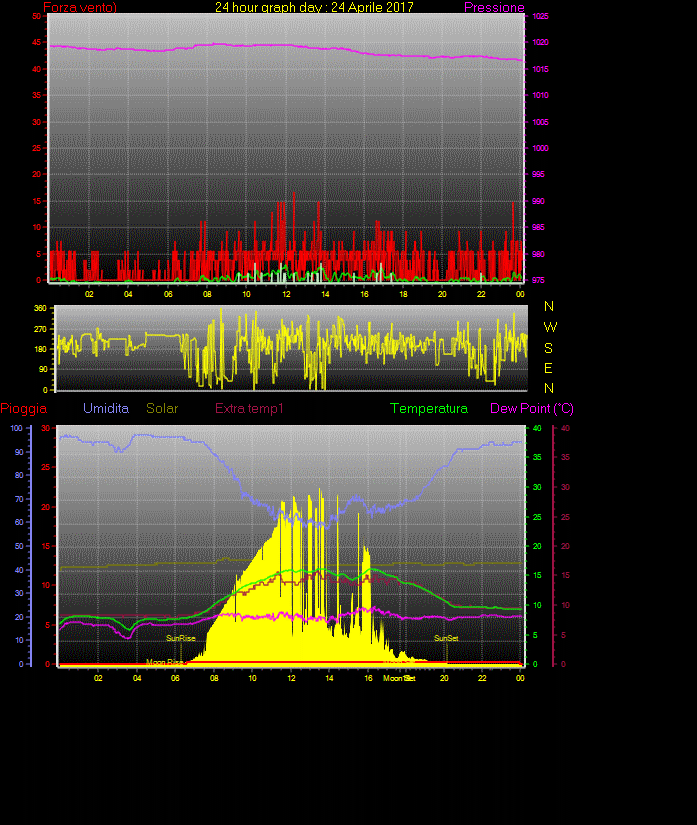Select the 'Extra temp1' legend label
Image resolution: width=697 pixels, height=825 pixels.
249,408
